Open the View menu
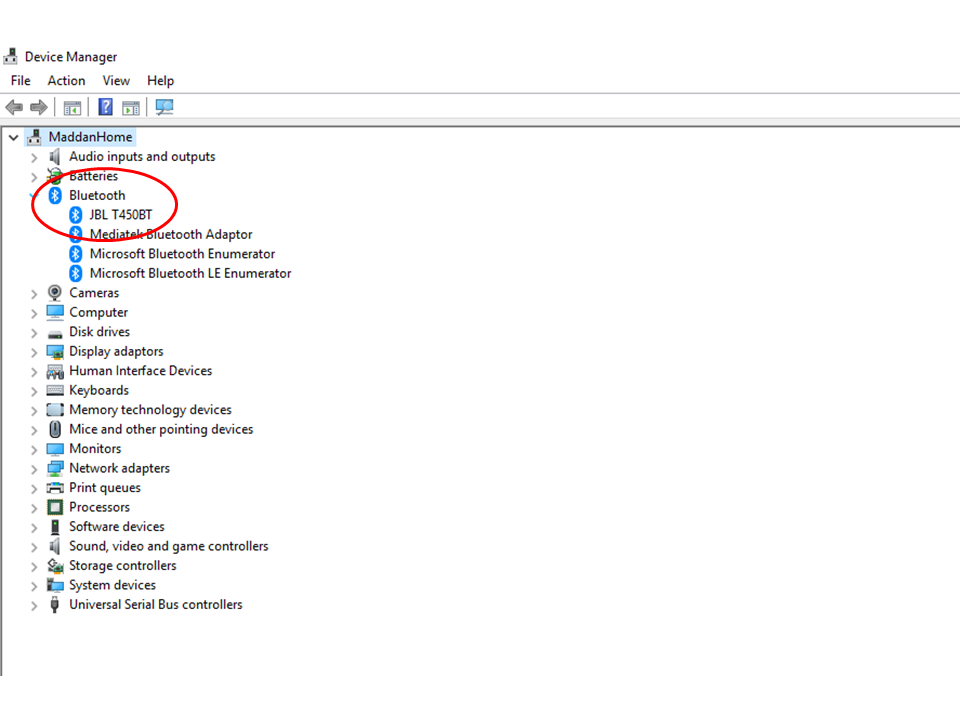The image size is (960, 720). [116, 81]
